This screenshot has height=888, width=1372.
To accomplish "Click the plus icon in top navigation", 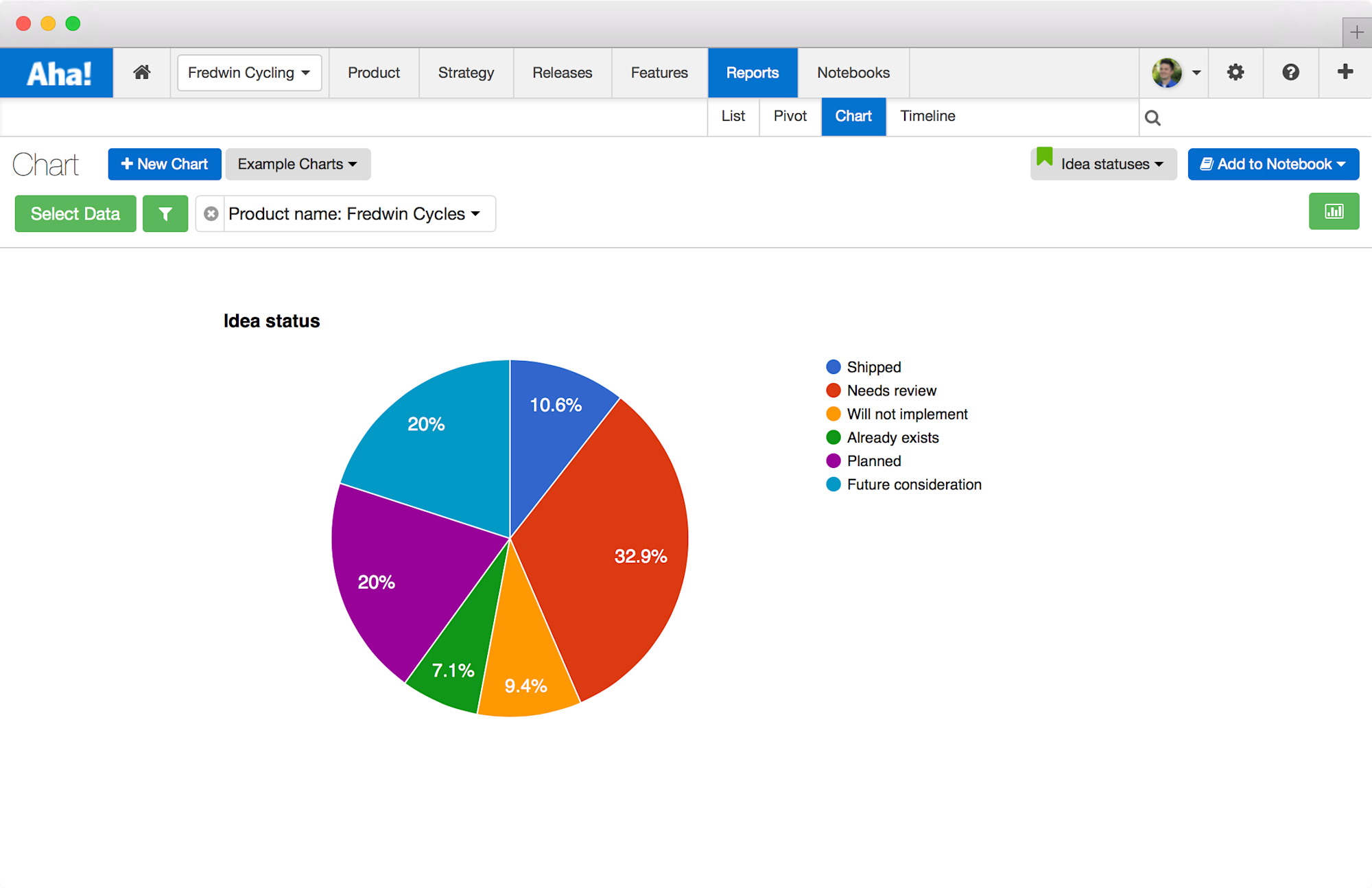I will (x=1345, y=72).
